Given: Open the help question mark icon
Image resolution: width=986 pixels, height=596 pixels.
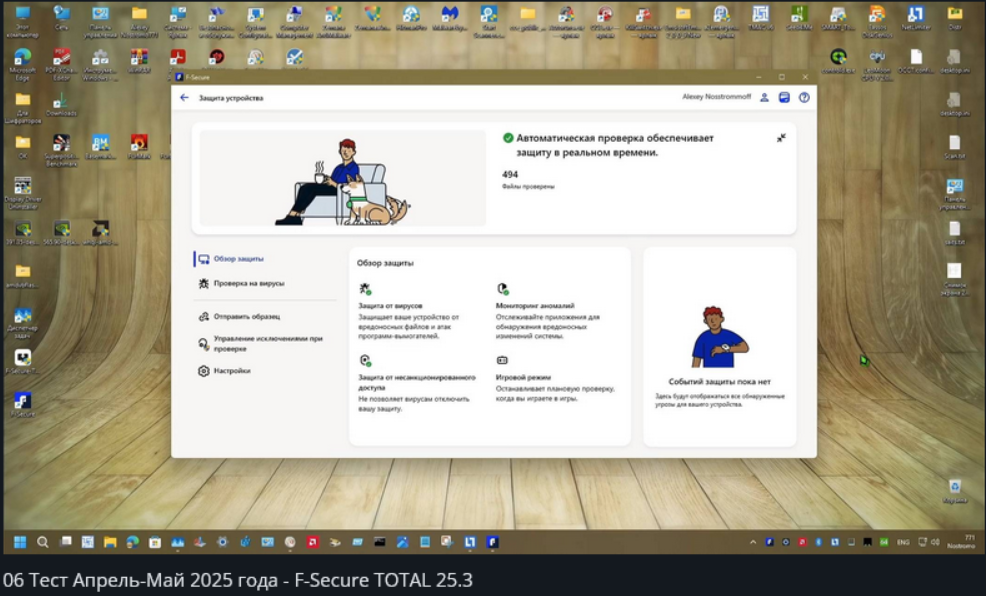Looking at the screenshot, I should point(804,97).
